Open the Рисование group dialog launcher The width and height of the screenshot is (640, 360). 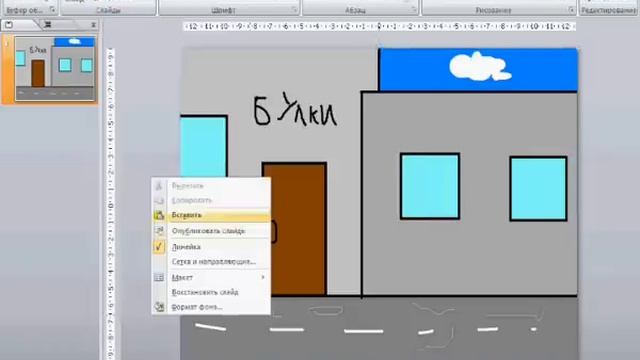[x=571, y=10]
